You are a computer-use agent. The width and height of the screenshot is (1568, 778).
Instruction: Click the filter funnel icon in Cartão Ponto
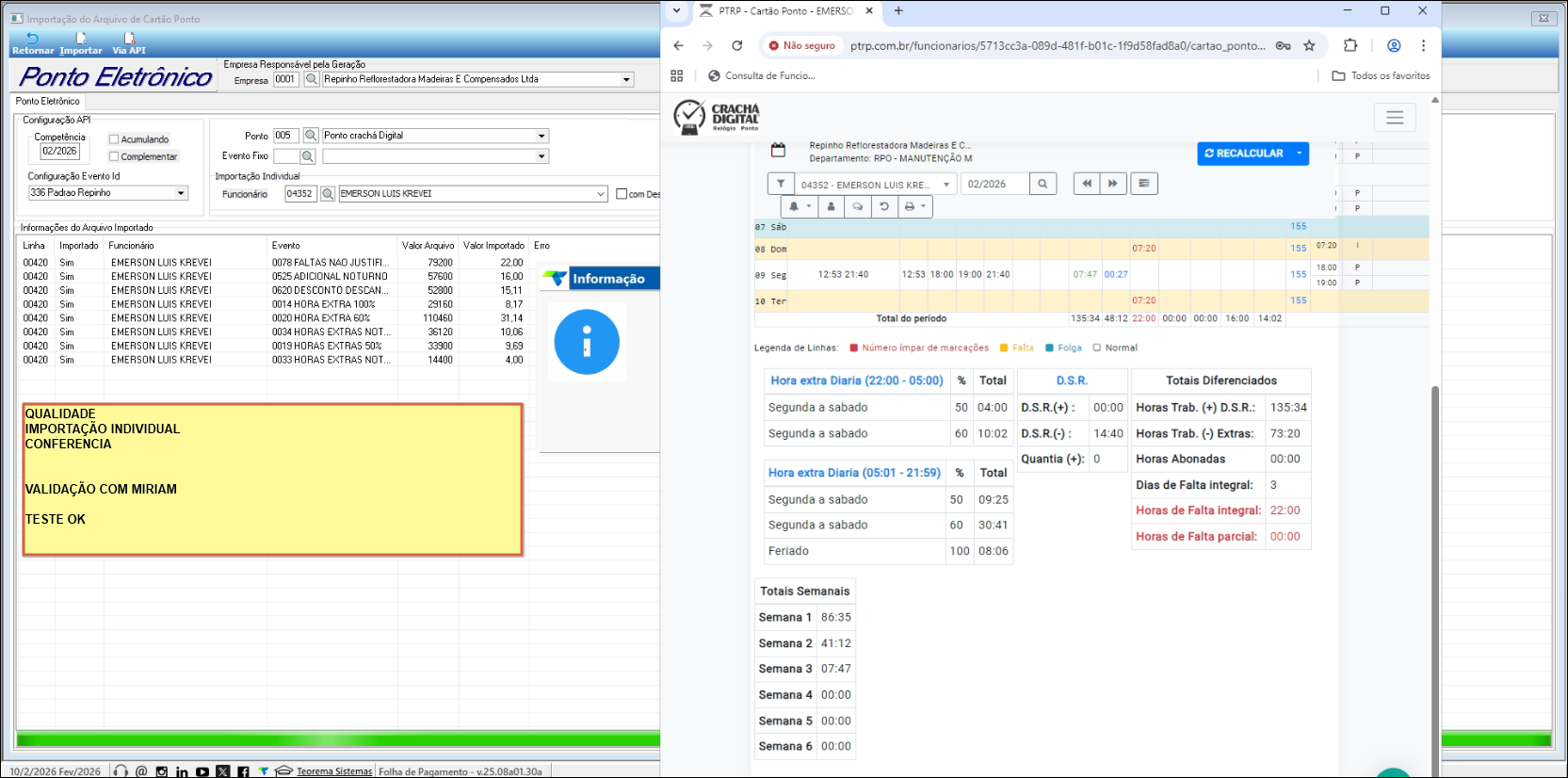tap(781, 184)
